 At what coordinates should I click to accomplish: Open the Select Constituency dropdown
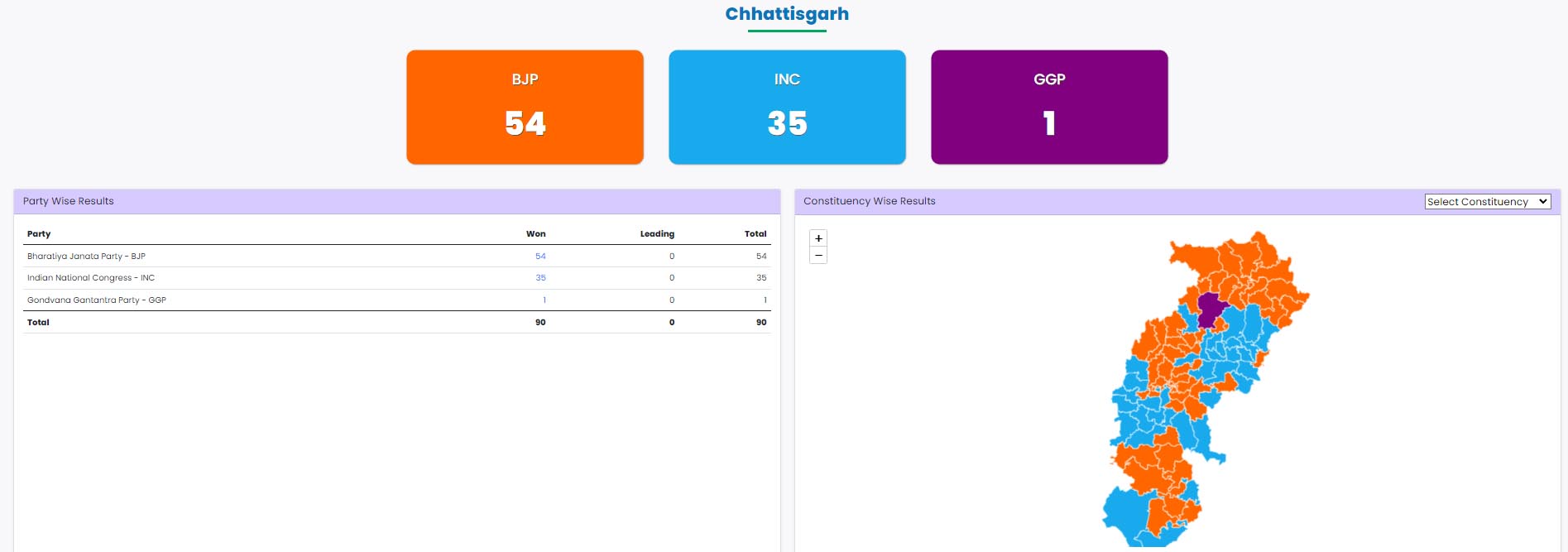pos(1487,201)
